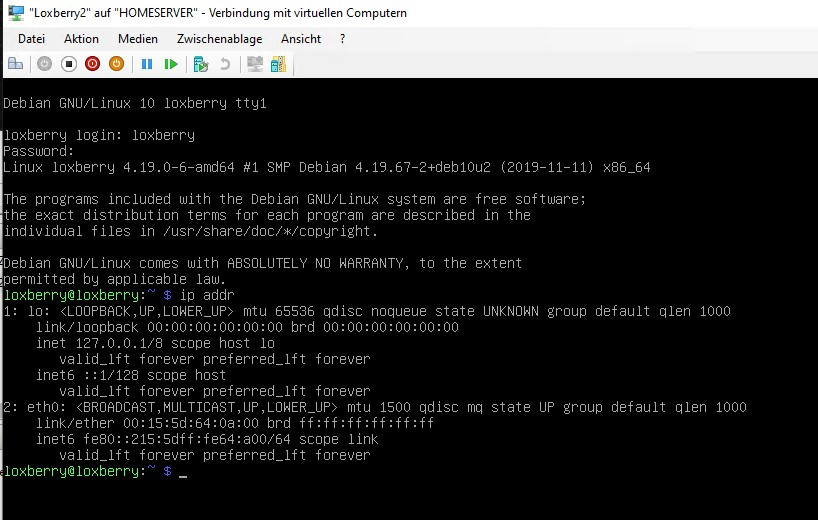Image resolution: width=818 pixels, height=520 pixels.
Task: Open the Medien menu
Action: tap(138, 39)
